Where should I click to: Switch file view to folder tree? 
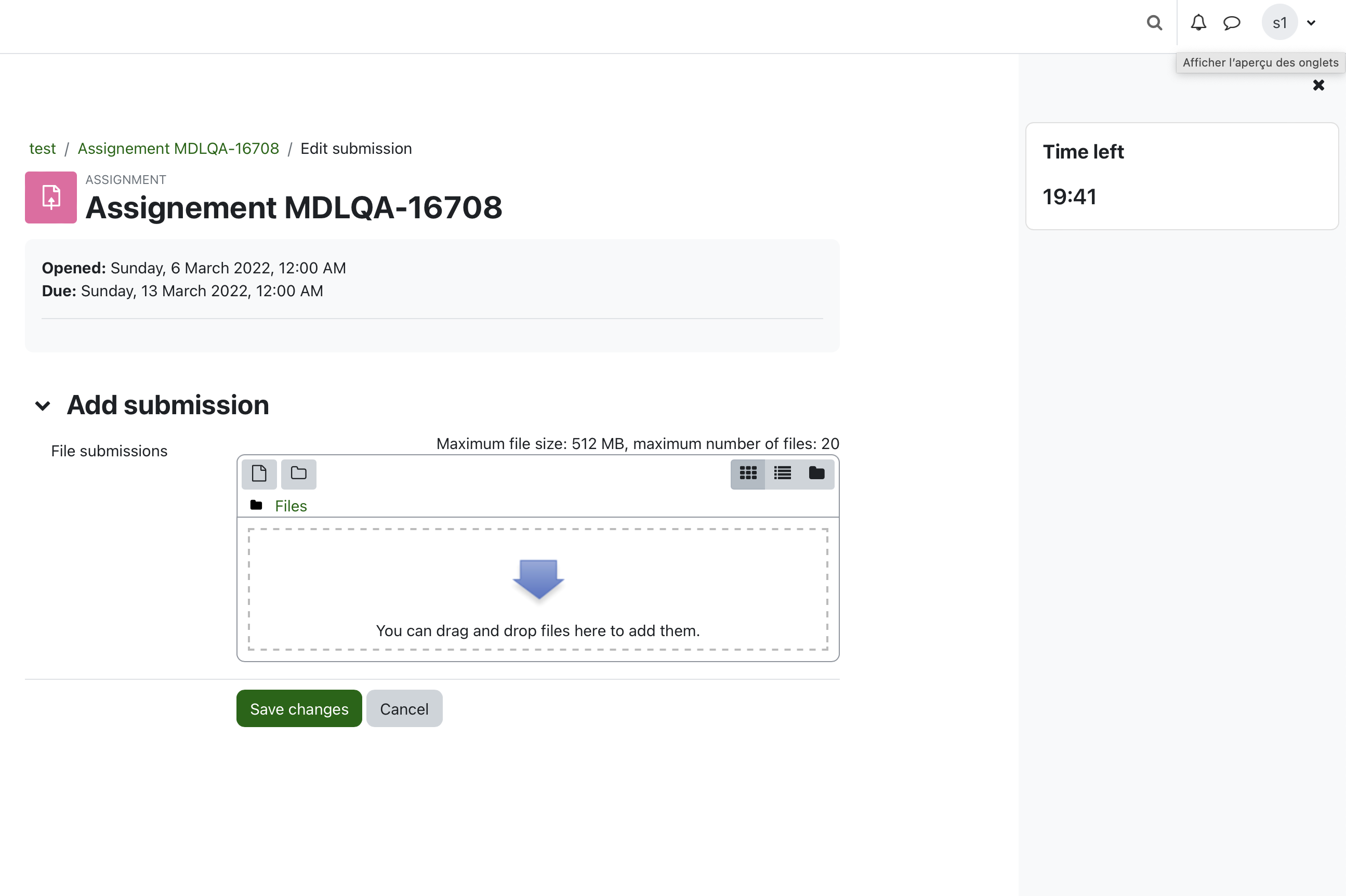(816, 473)
